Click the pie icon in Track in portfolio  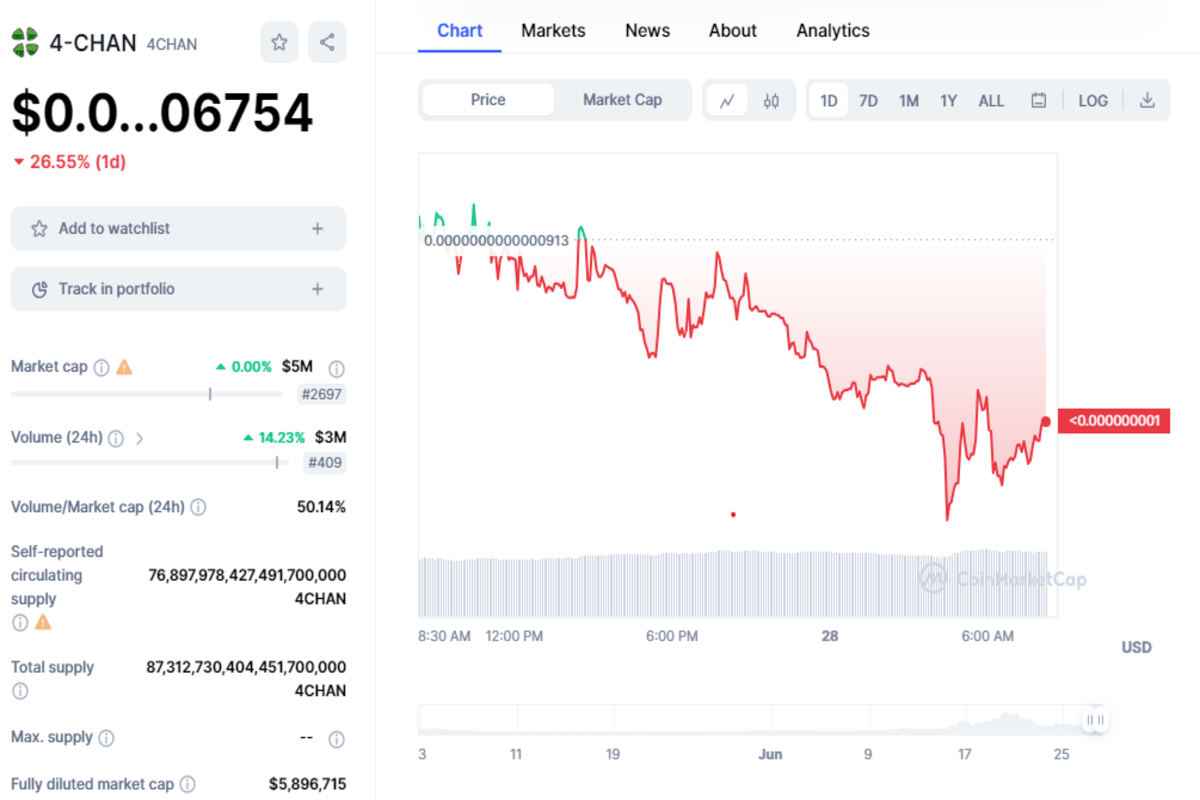pos(39,290)
